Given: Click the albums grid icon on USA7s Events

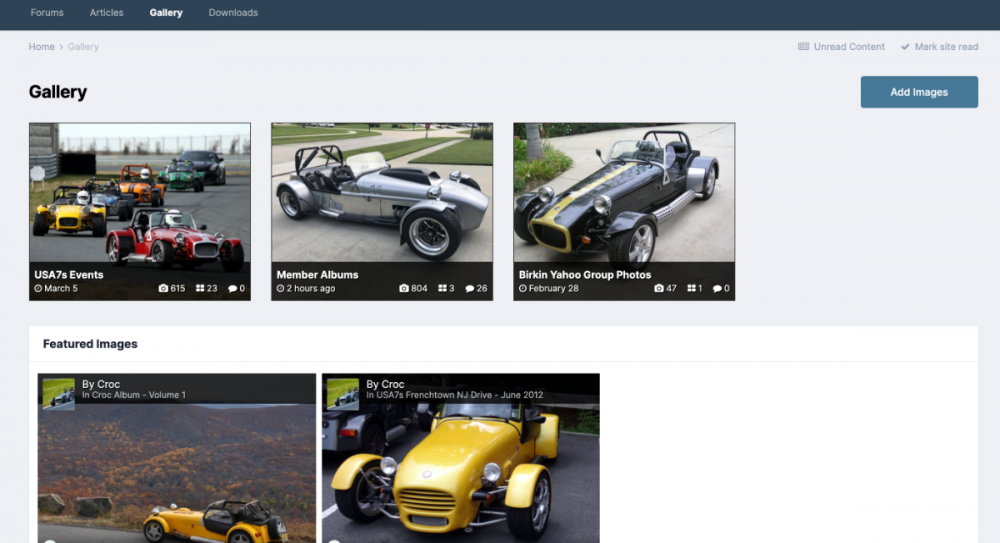Looking at the screenshot, I should (200, 289).
